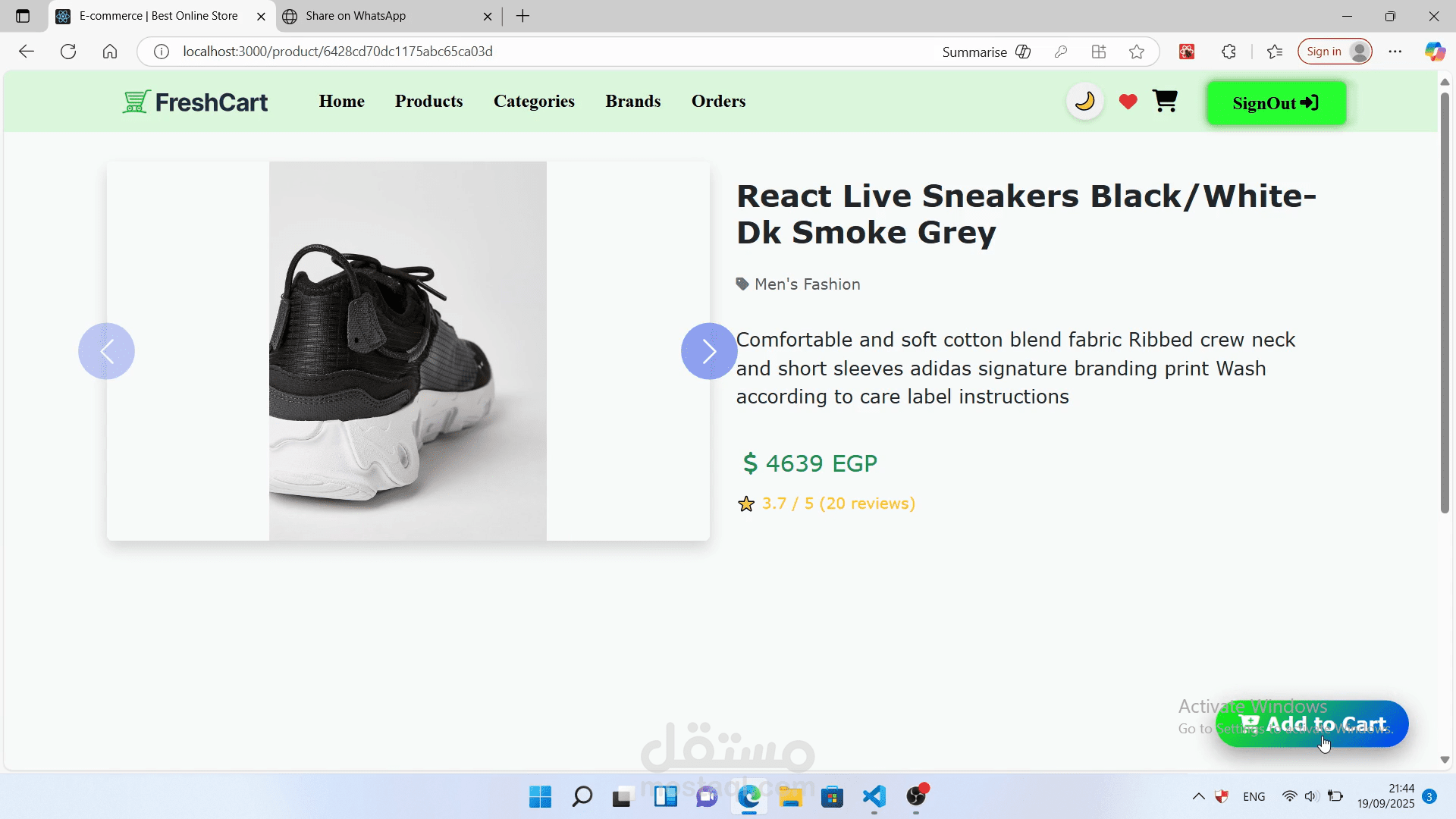Screen dimensions: 1456x819
Task: Click the SignOut button
Action: coord(1276,103)
